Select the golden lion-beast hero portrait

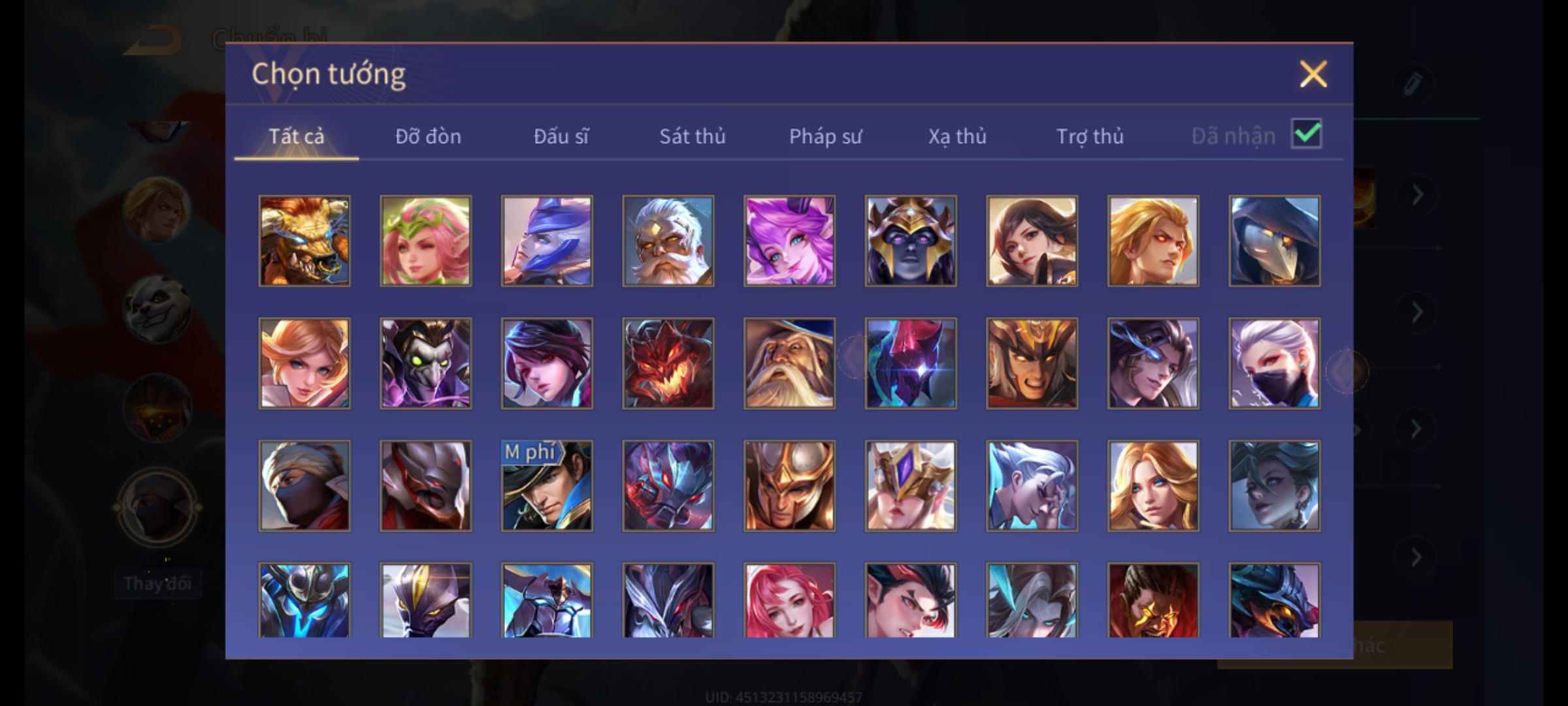[x=304, y=241]
